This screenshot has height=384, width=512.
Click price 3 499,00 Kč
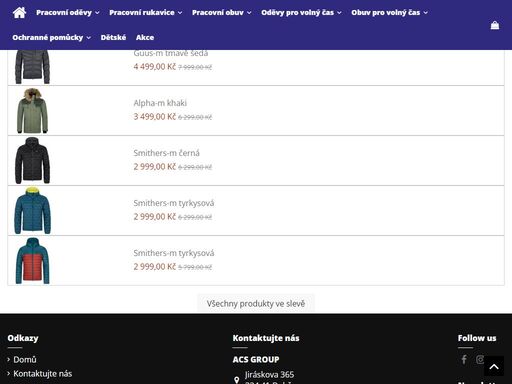(x=154, y=117)
